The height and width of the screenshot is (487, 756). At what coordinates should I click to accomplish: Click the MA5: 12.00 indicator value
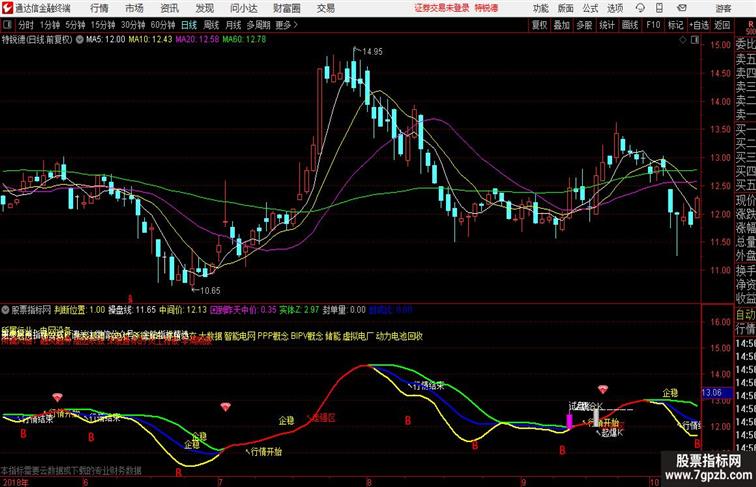tap(106, 40)
